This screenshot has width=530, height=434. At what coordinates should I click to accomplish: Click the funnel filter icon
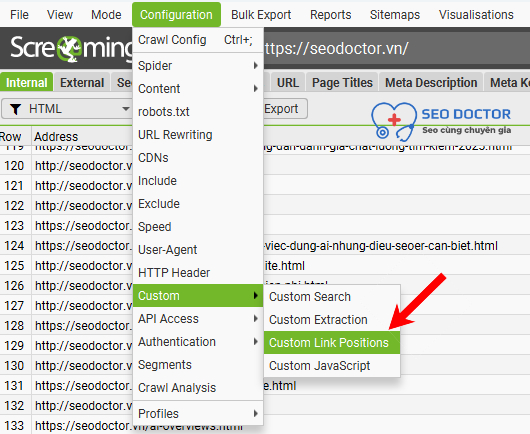(15, 109)
